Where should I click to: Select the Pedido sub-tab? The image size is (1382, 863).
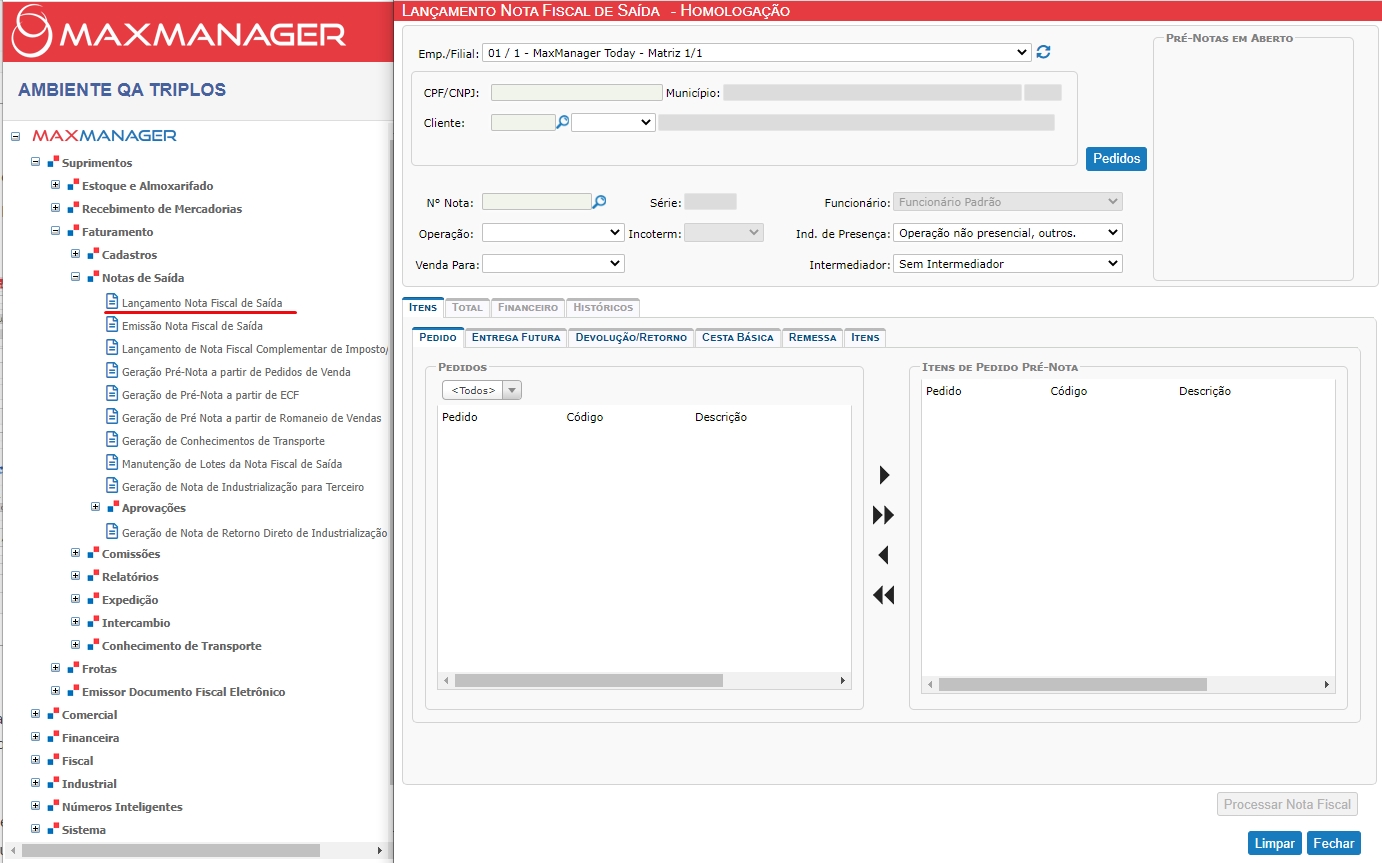[x=438, y=338]
